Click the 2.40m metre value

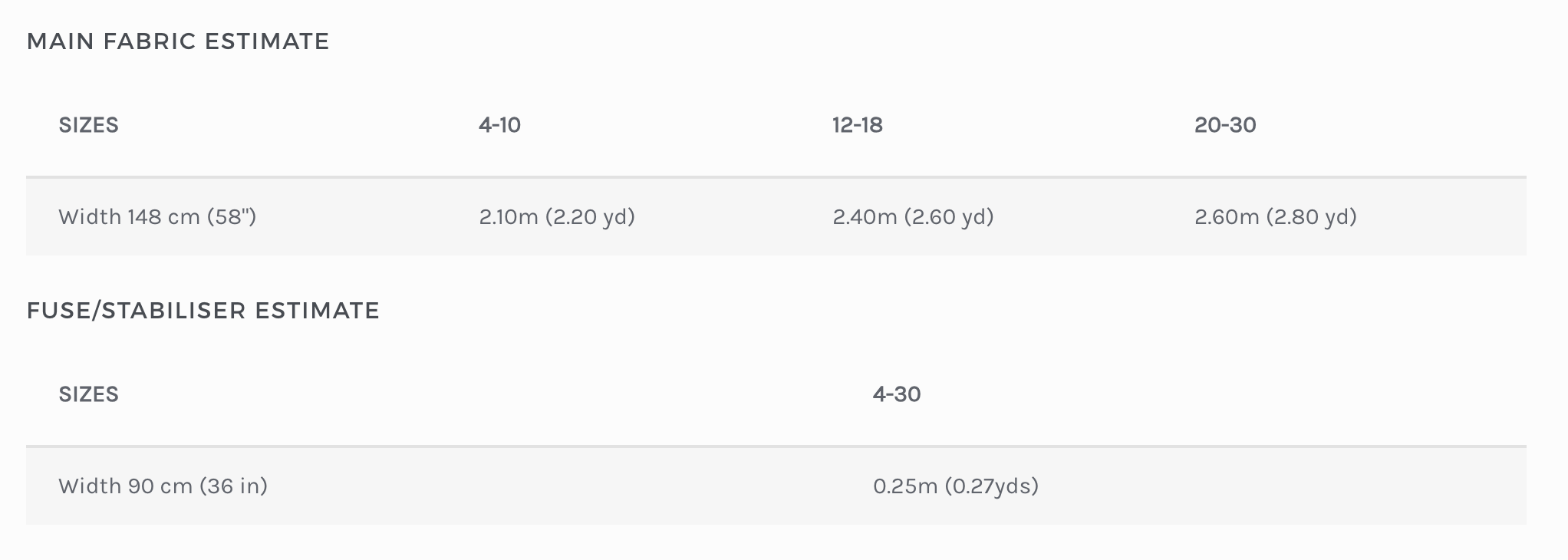click(865, 217)
